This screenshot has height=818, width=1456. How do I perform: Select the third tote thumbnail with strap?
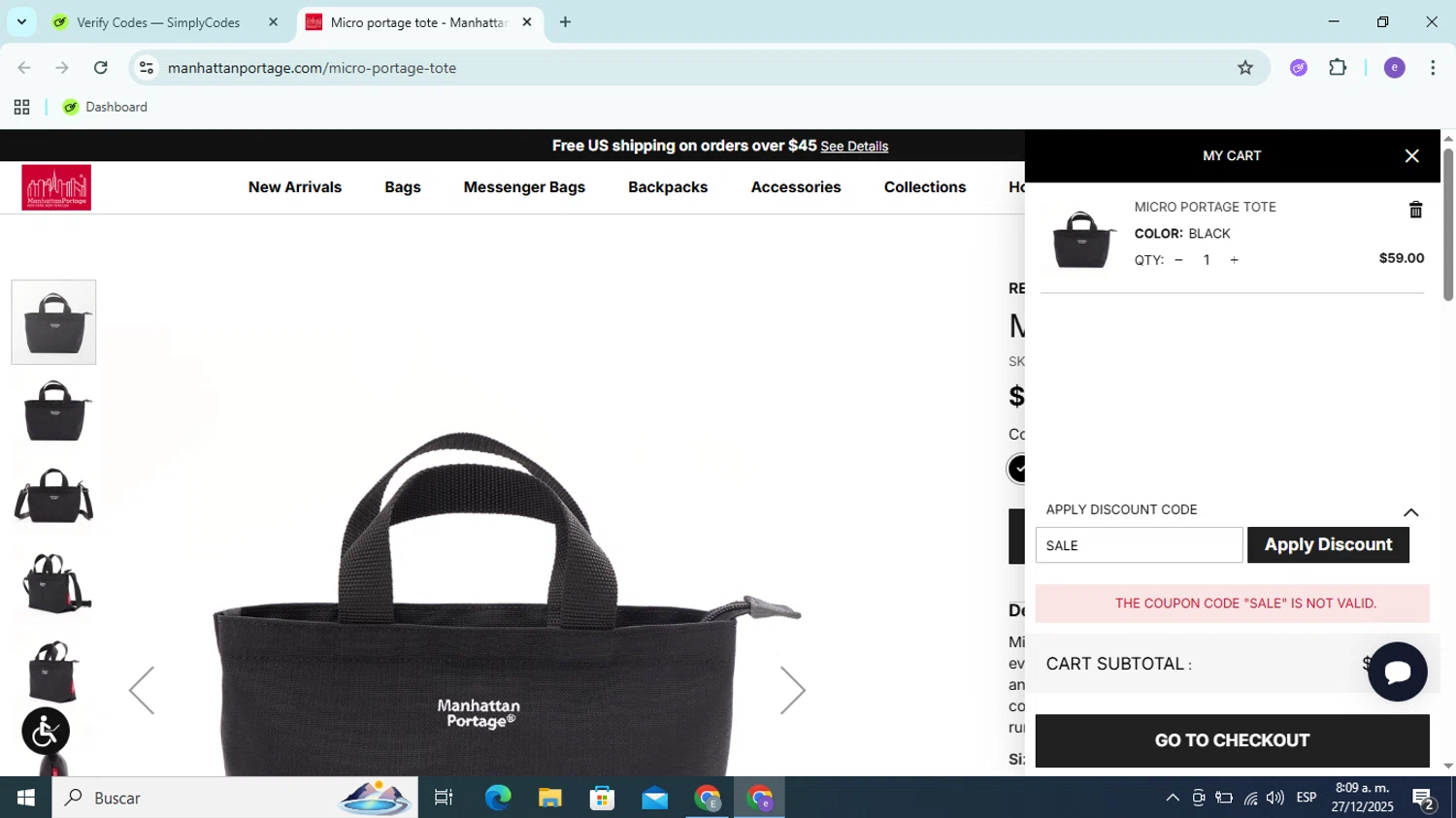[x=53, y=496]
